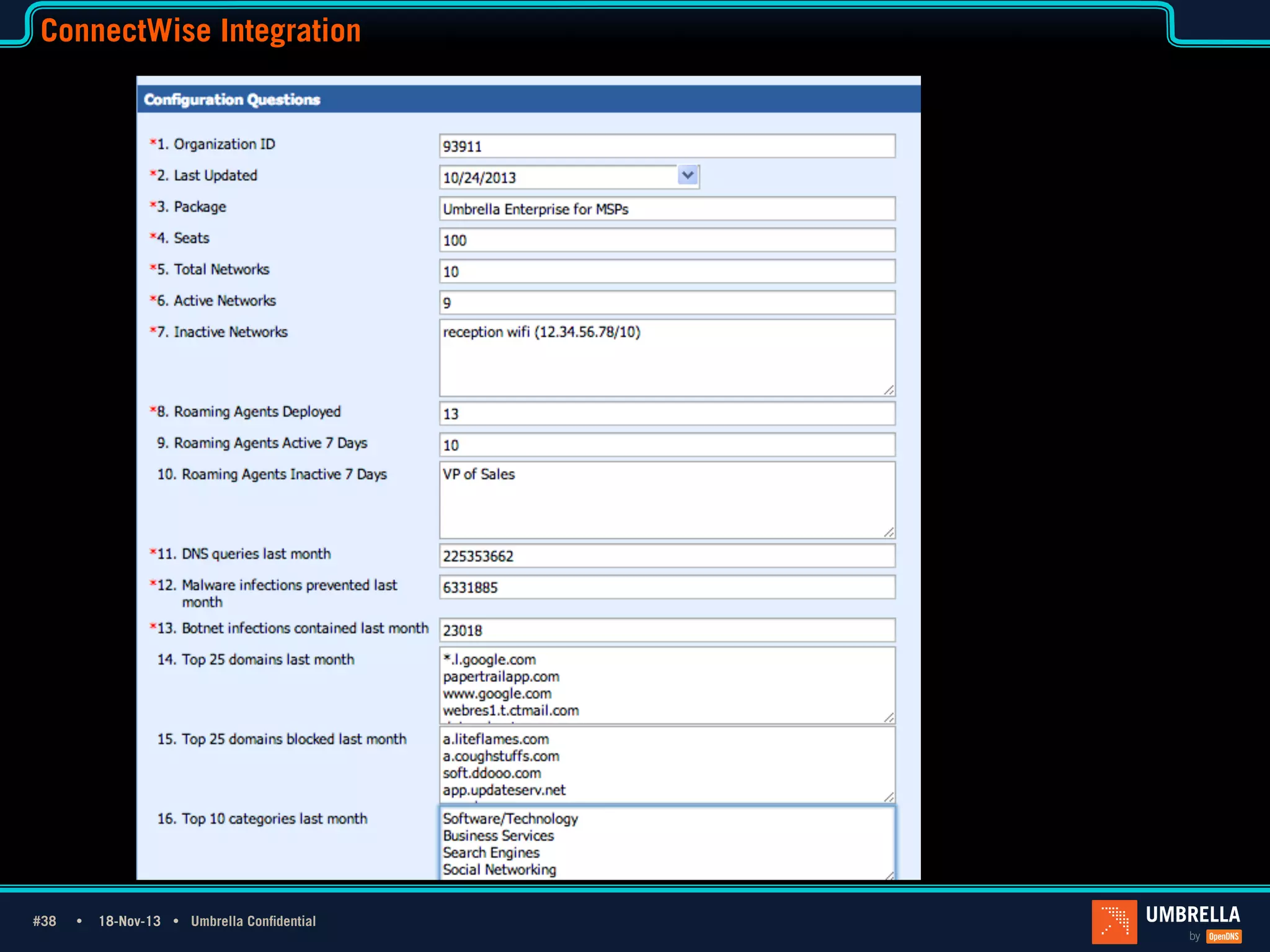Click the Total Networks field
The width and height of the screenshot is (1270, 952).
click(667, 271)
